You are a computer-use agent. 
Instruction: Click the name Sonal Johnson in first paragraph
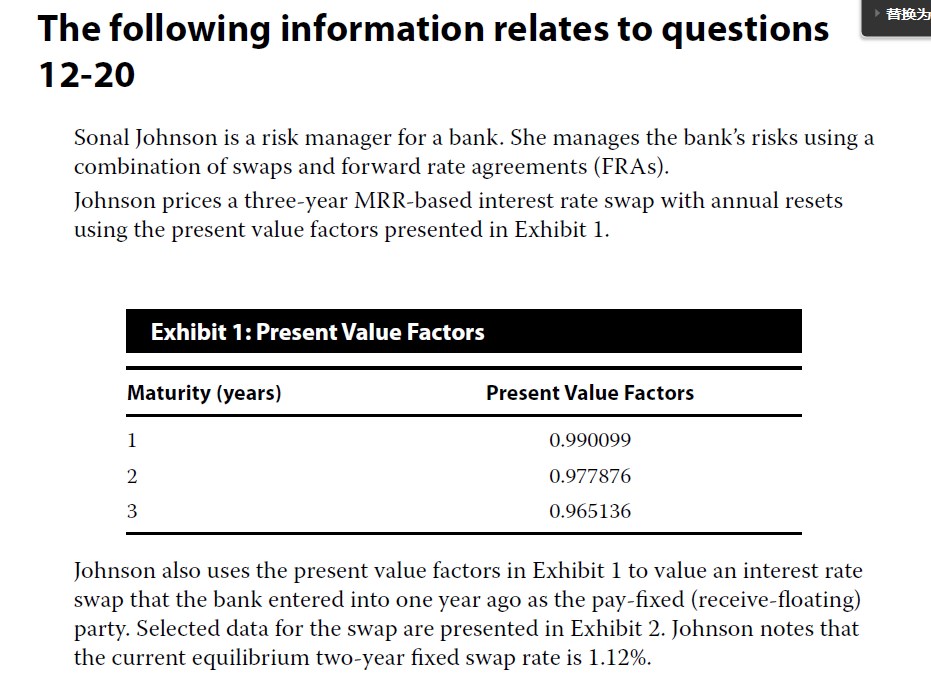coord(144,138)
